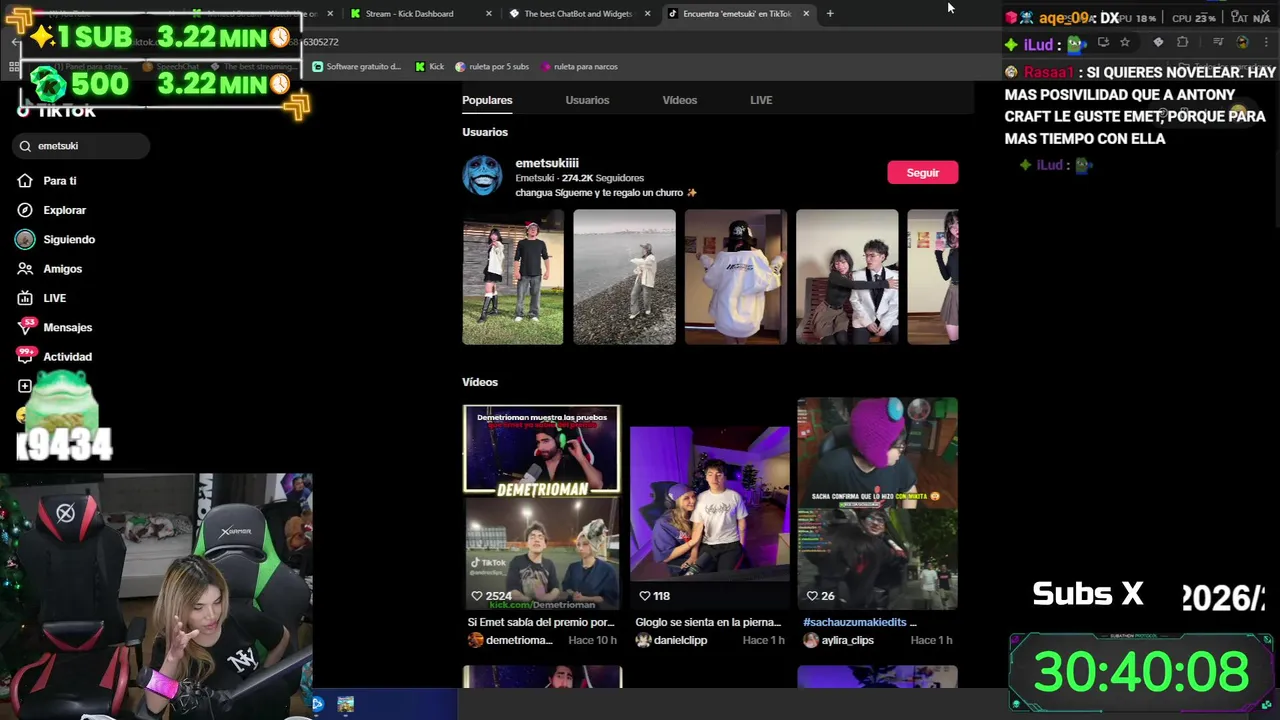Click the install app icon in address bar
Viewport: 1280px width, 720px height.
[x=1103, y=42]
